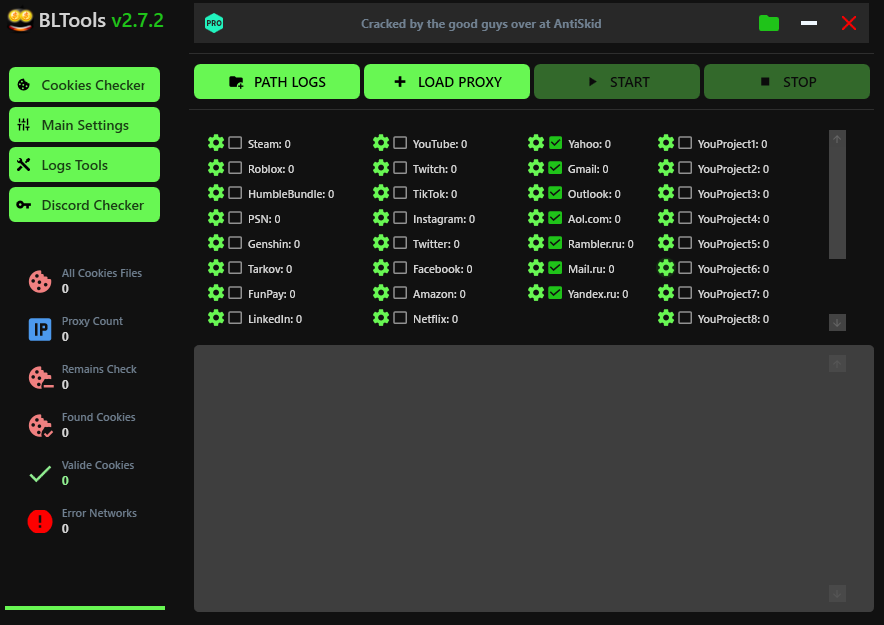Image resolution: width=884 pixels, height=625 pixels.
Task: Click the gear icon for Twitter
Action: pyautogui.click(x=381, y=243)
